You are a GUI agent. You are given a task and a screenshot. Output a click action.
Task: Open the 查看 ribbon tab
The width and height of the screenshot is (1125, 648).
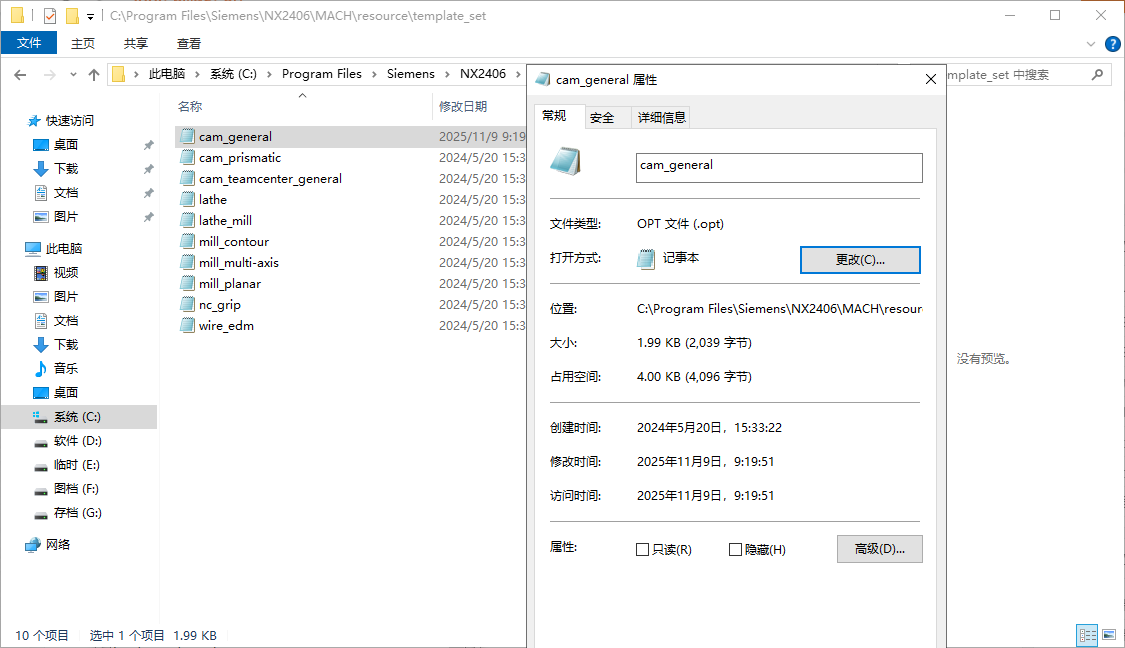point(189,43)
